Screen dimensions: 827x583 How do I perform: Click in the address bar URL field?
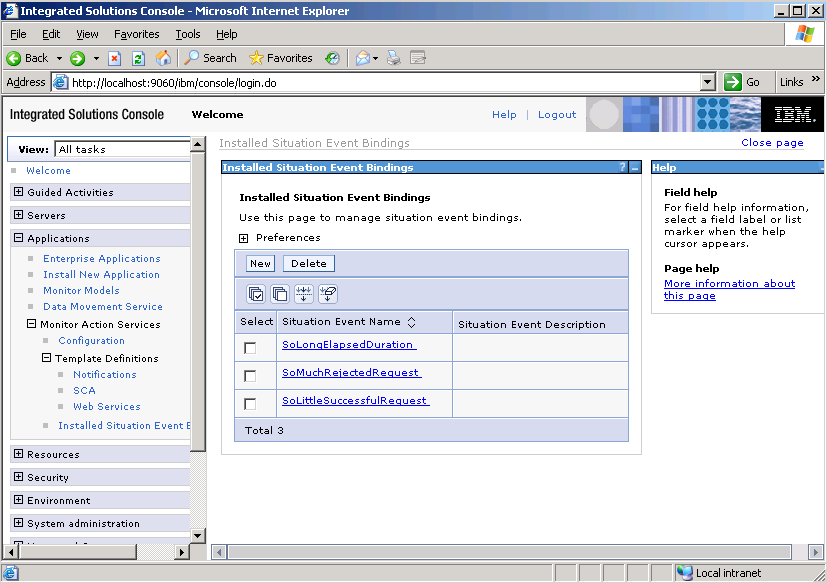tap(385, 83)
